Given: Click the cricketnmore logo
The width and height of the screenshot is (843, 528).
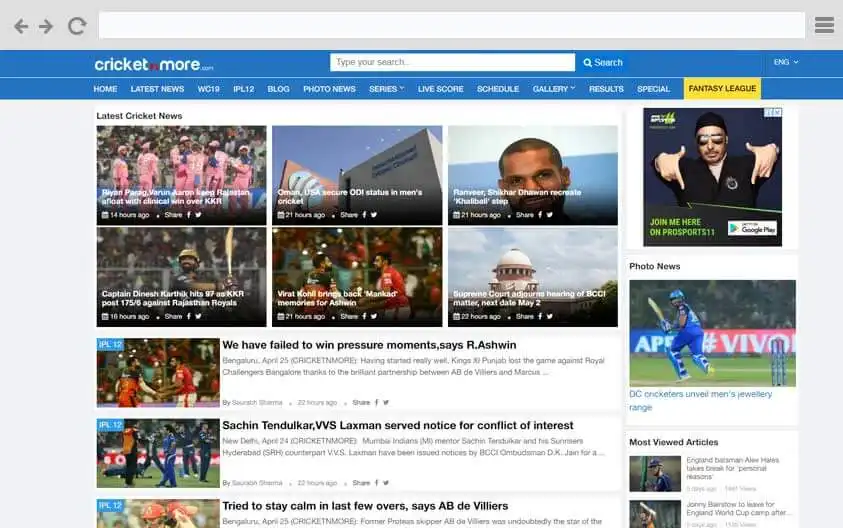Looking at the screenshot, I should (x=153, y=64).
